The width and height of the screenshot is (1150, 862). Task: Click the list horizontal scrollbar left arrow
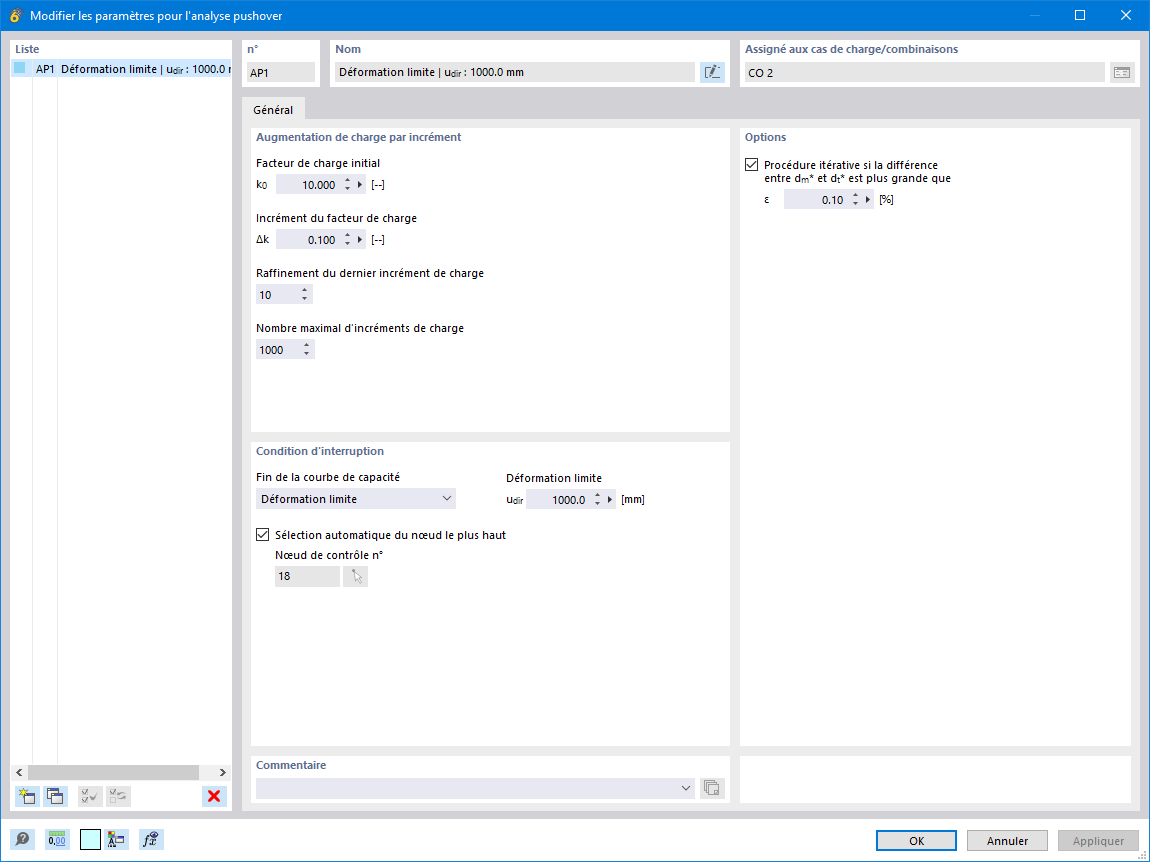click(20, 772)
